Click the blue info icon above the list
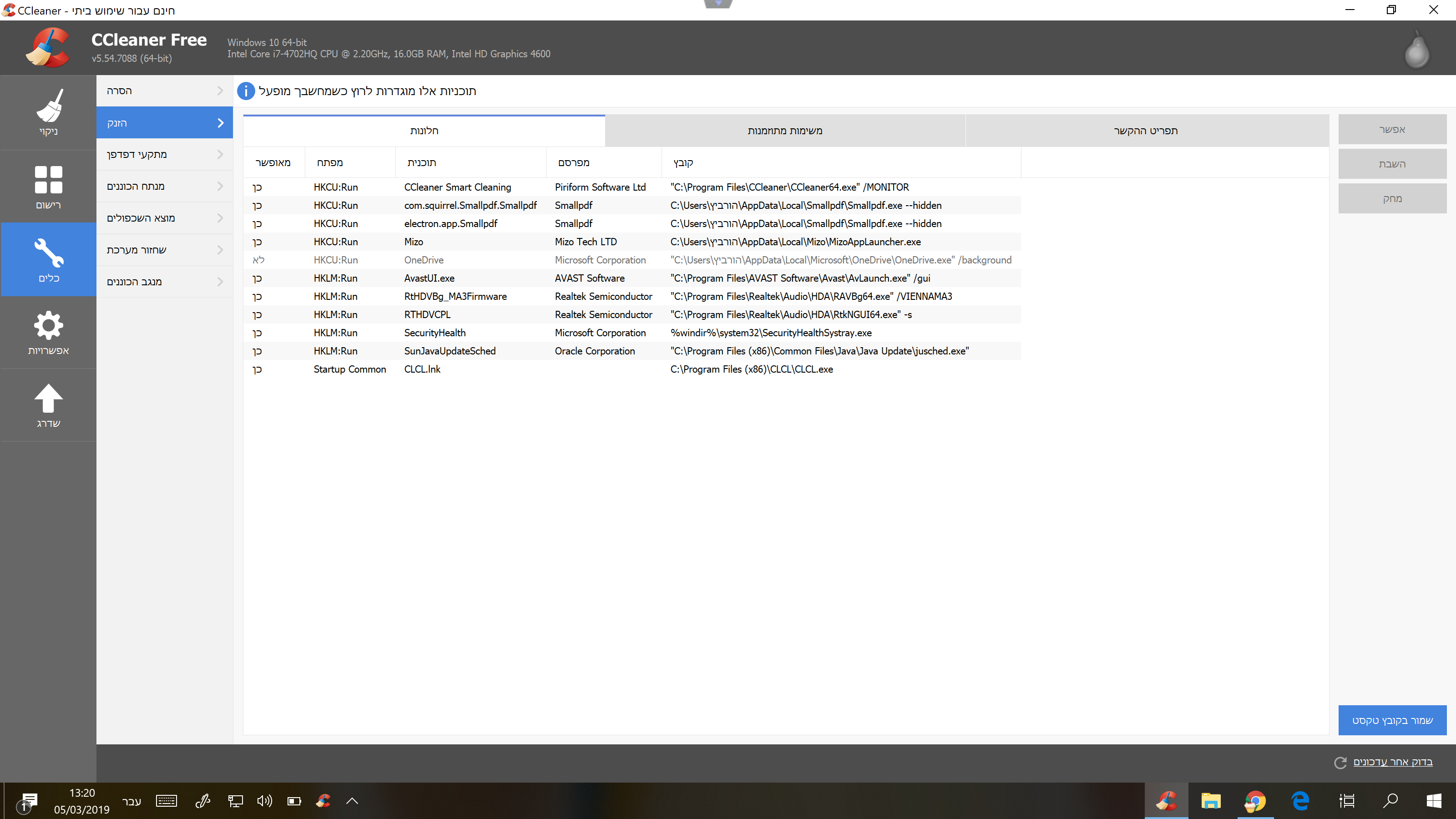1456x819 pixels. [x=246, y=91]
